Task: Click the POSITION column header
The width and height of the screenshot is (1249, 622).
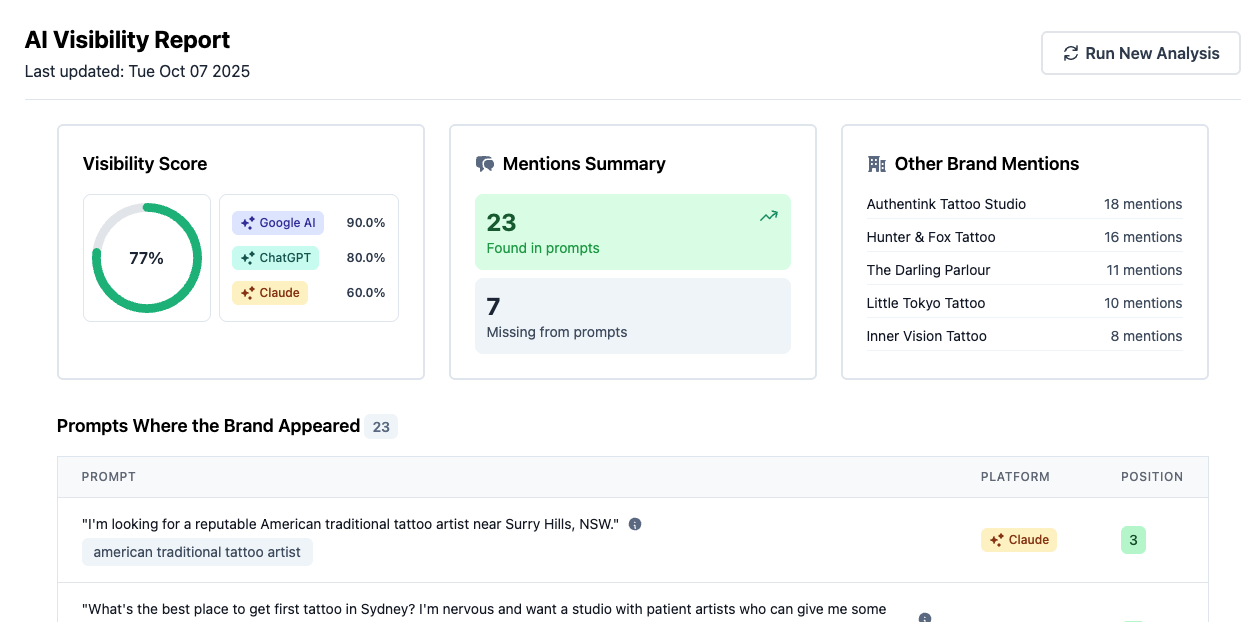Action: 1151,477
